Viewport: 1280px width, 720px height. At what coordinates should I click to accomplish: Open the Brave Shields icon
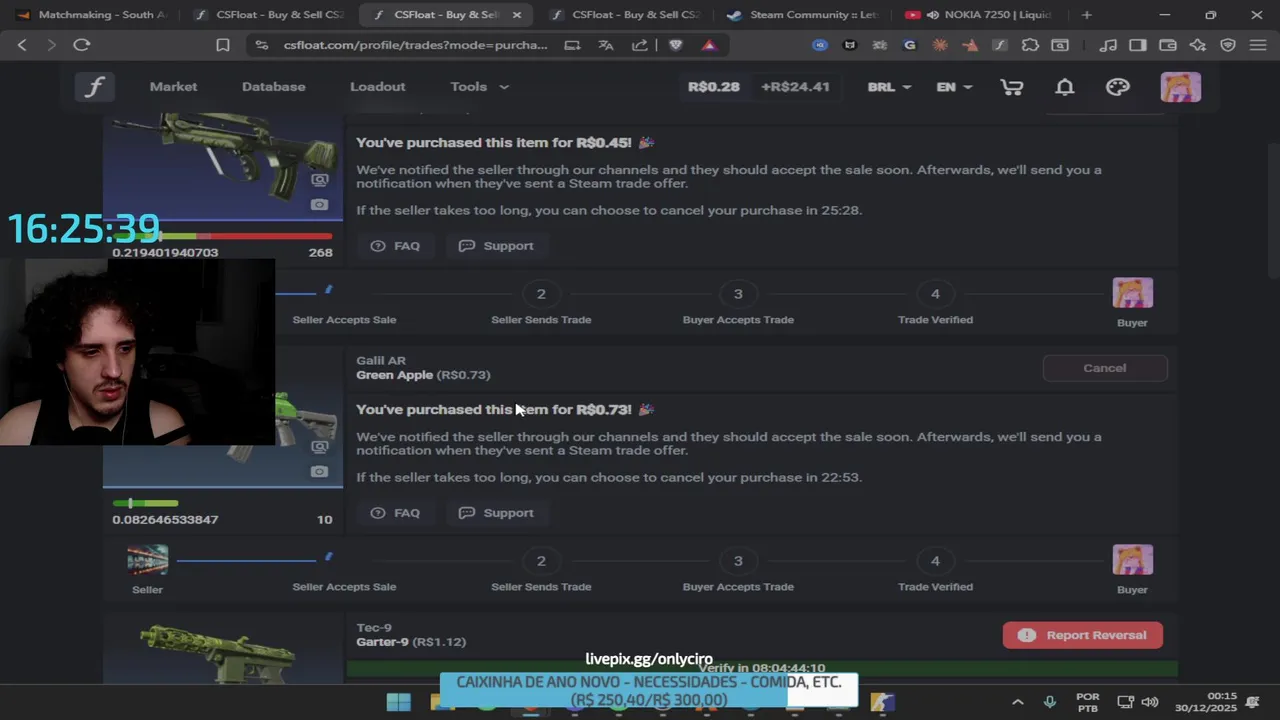pyautogui.click(x=675, y=45)
